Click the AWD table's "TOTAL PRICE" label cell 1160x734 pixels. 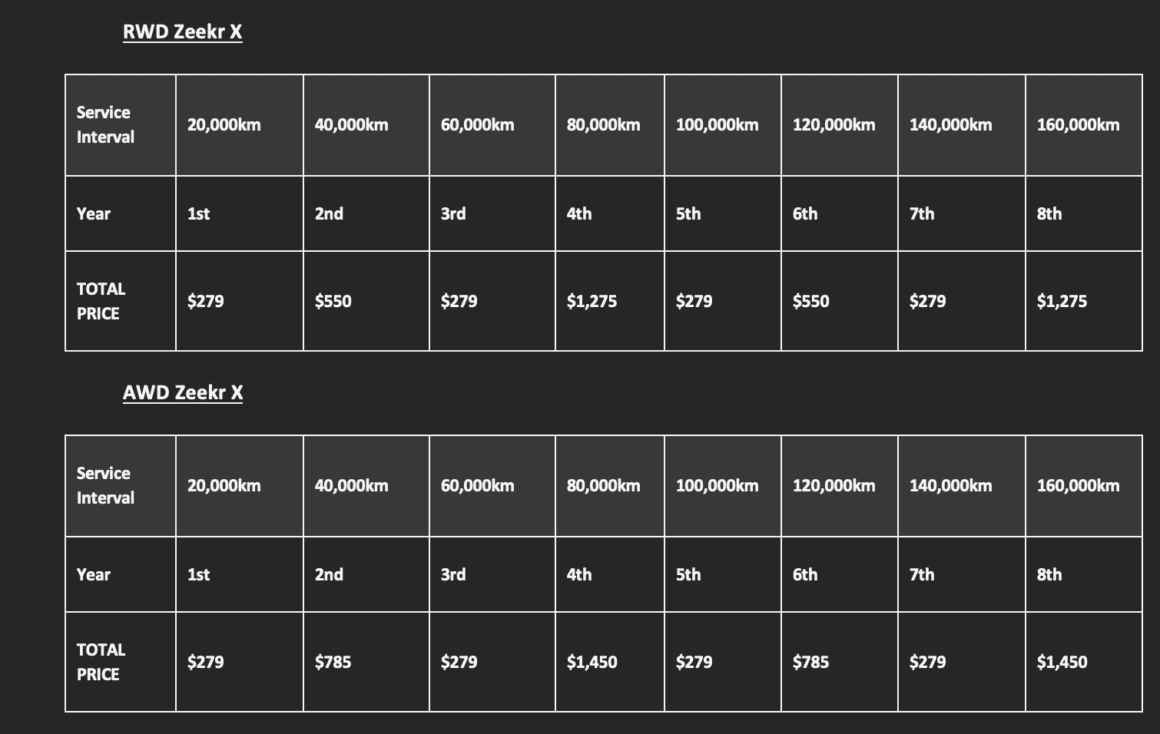tap(101, 662)
